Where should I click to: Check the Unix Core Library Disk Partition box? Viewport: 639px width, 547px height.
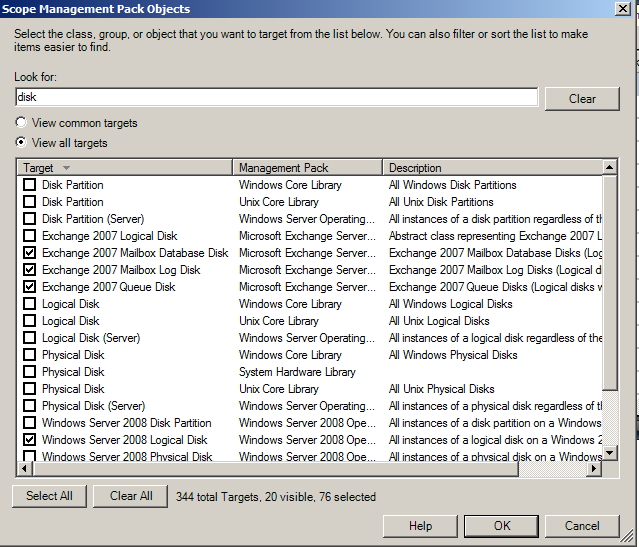tap(29, 202)
